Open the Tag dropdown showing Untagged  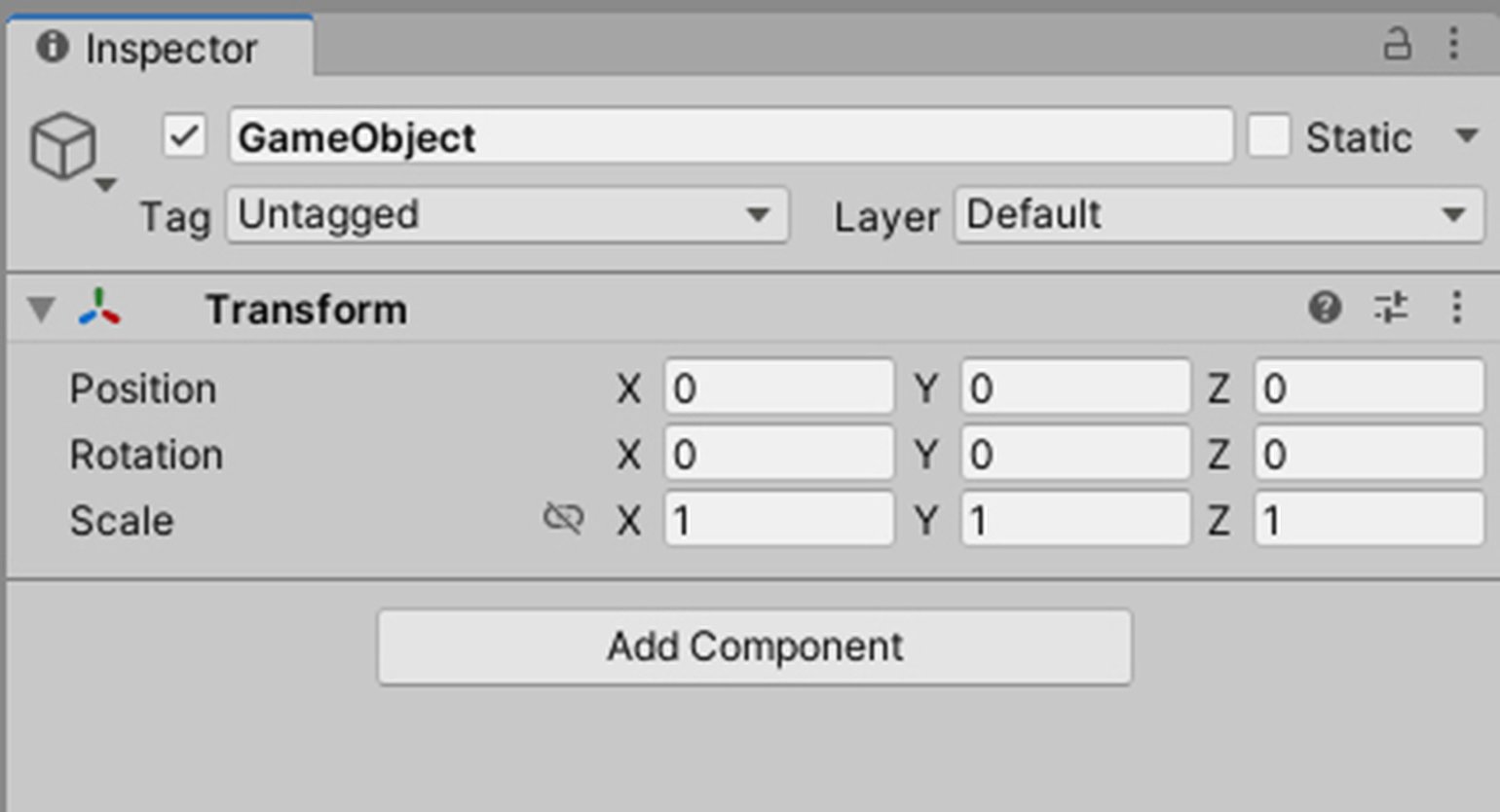click(x=506, y=215)
